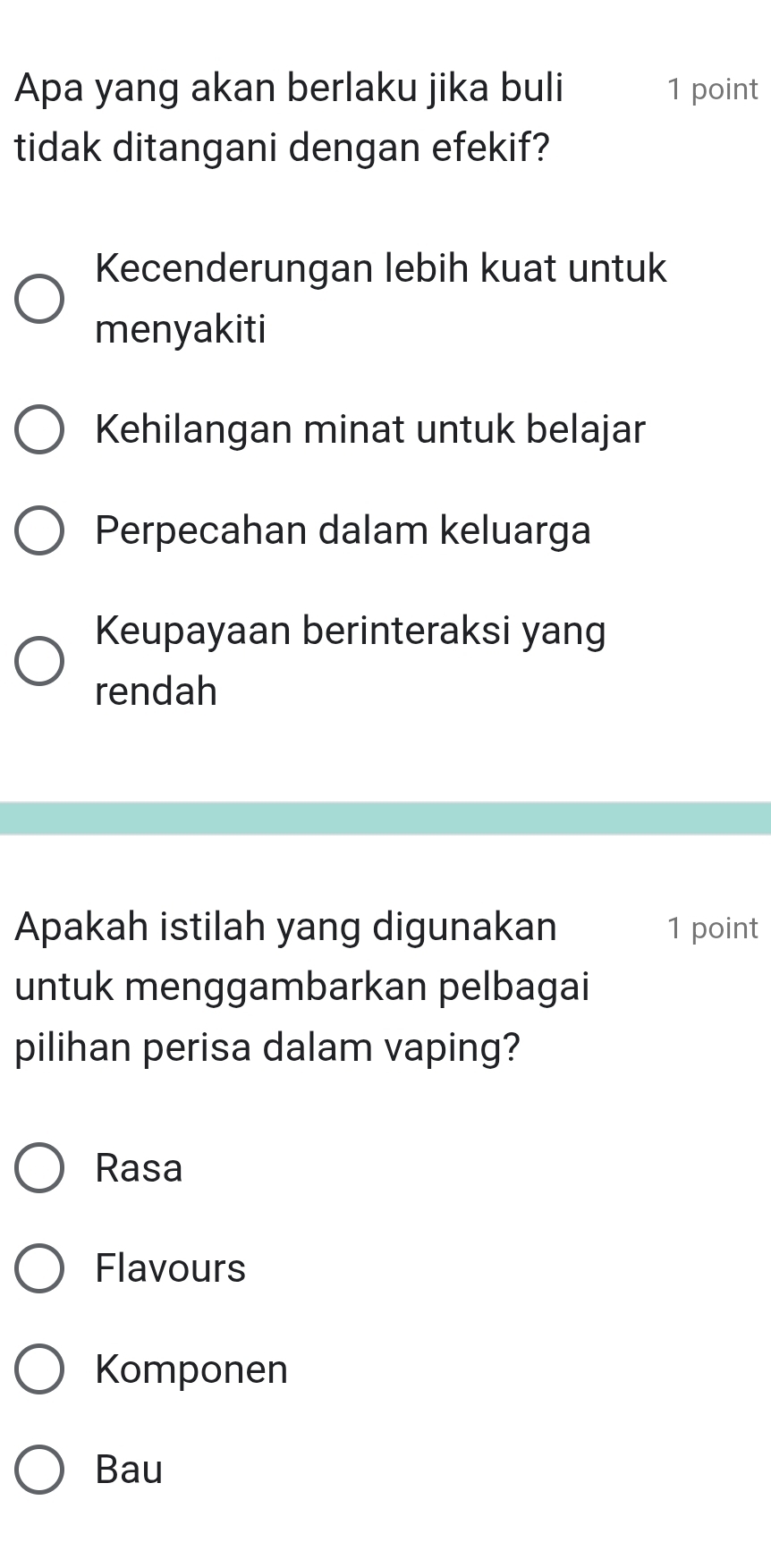Click the 'Flavours' answer label text
Viewport: 771px width, 1568px height.
[x=171, y=1267]
